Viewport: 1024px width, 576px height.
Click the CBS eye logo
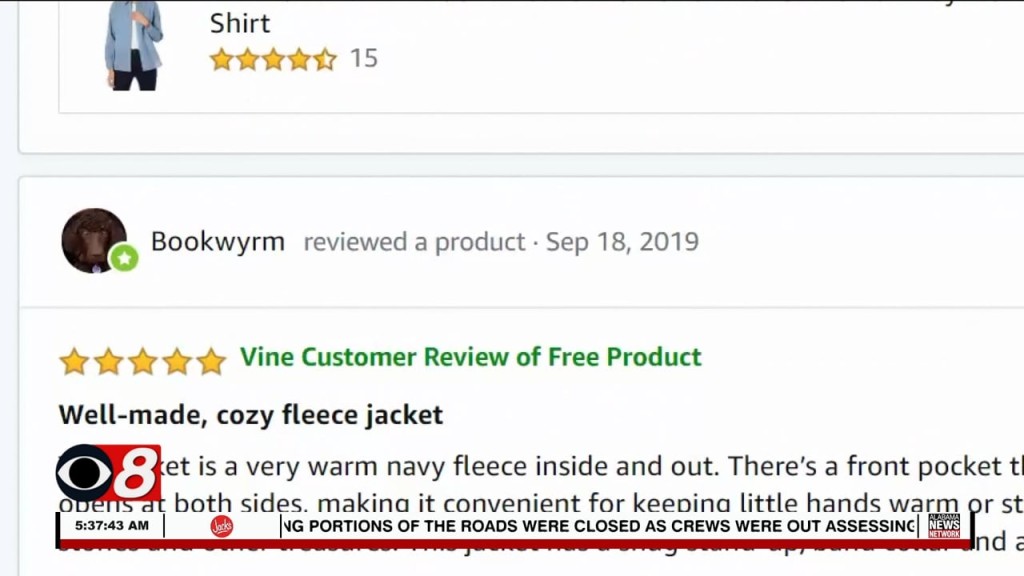coord(84,473)
